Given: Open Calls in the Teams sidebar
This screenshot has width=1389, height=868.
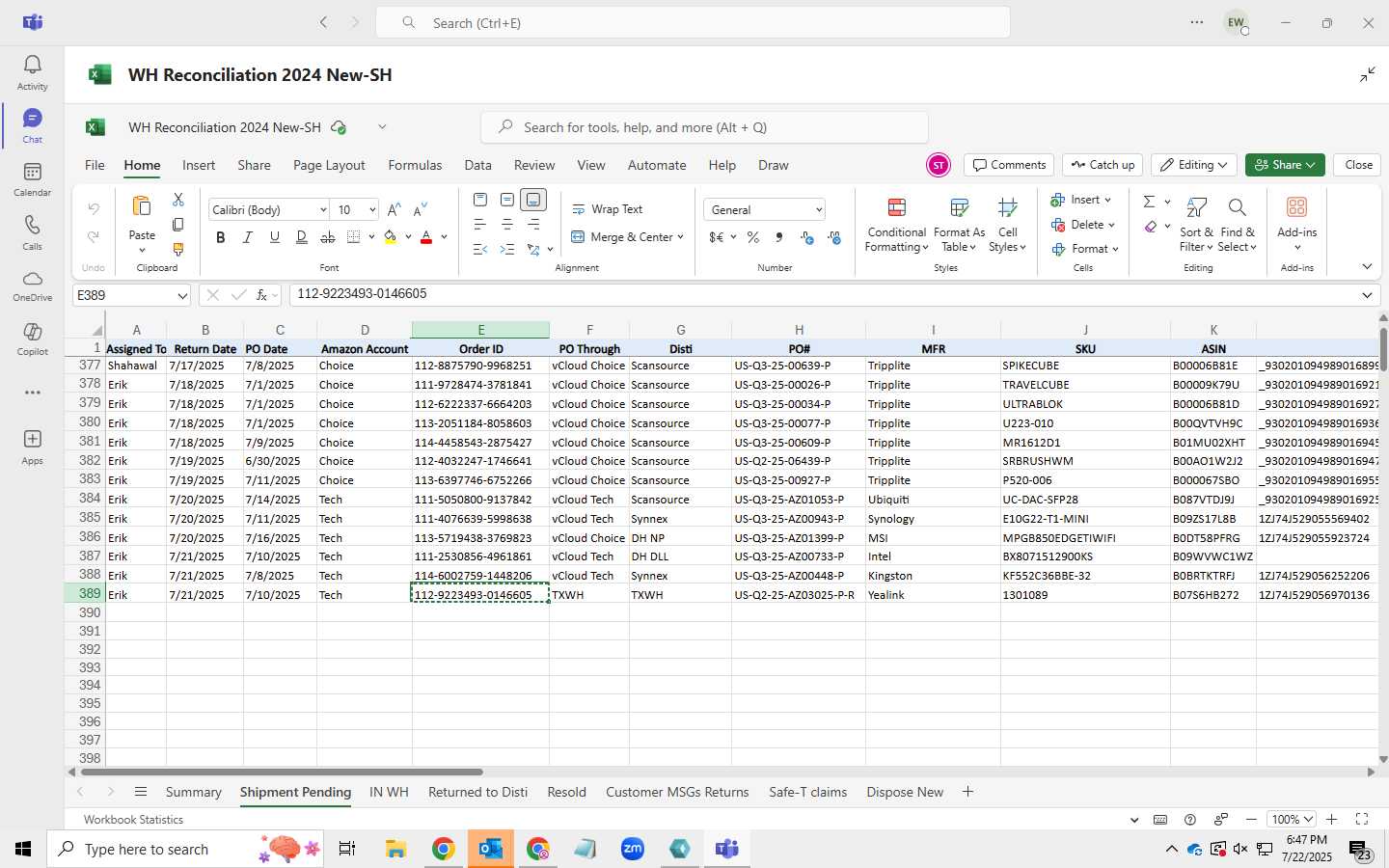Looking at the screenshot, I should pyautogui.click(x=32, y=232).
